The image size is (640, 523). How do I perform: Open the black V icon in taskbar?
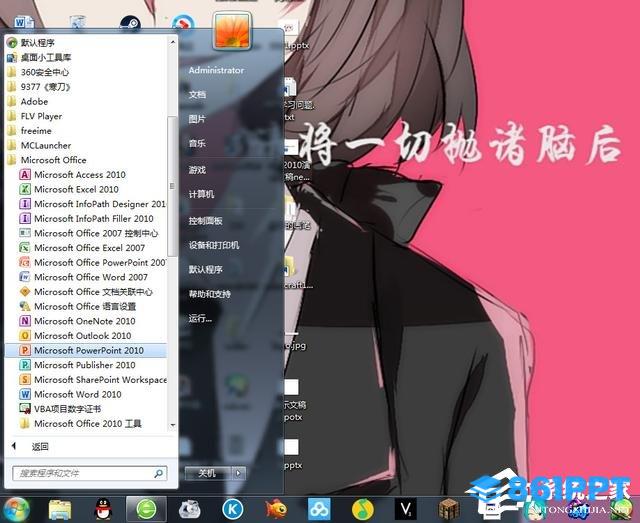pos(406,510)
